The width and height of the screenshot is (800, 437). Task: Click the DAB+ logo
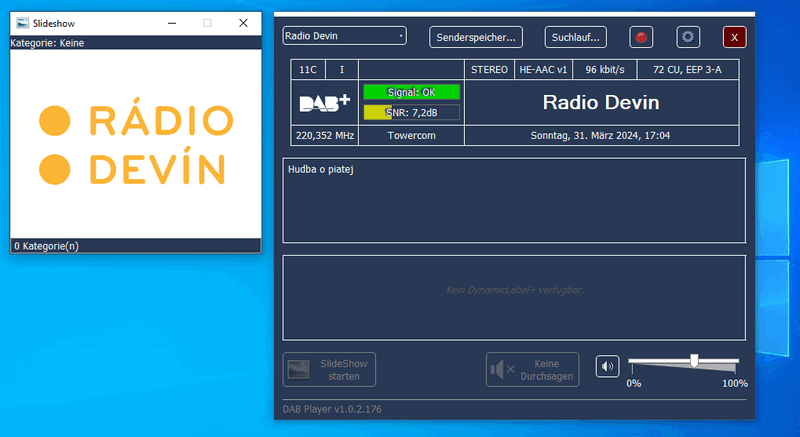(324, 102)
